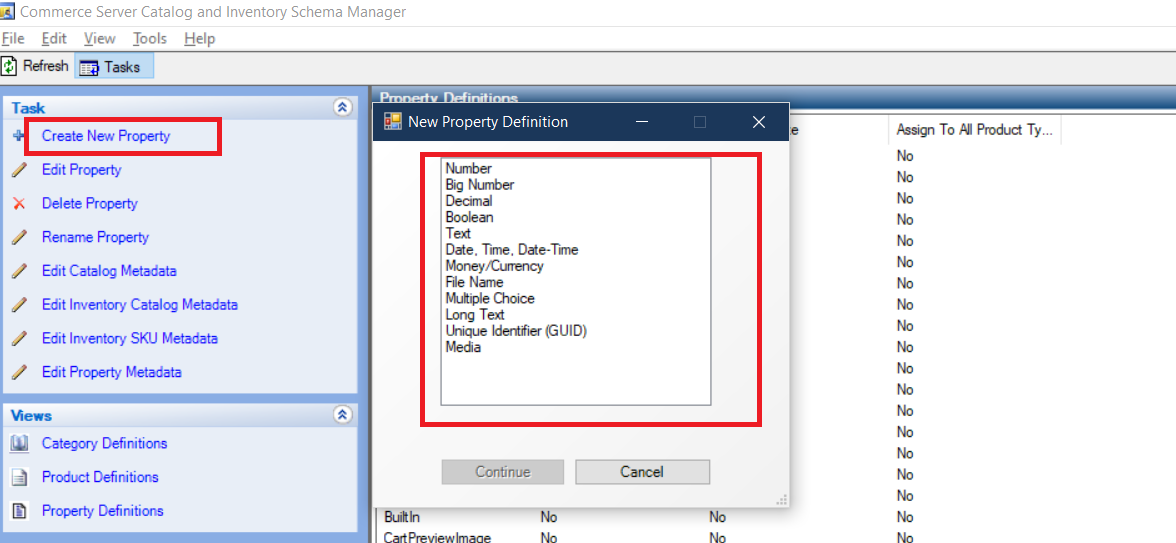Open the Tools menu
1176x543 pixels.
click(x=150, y=38)
